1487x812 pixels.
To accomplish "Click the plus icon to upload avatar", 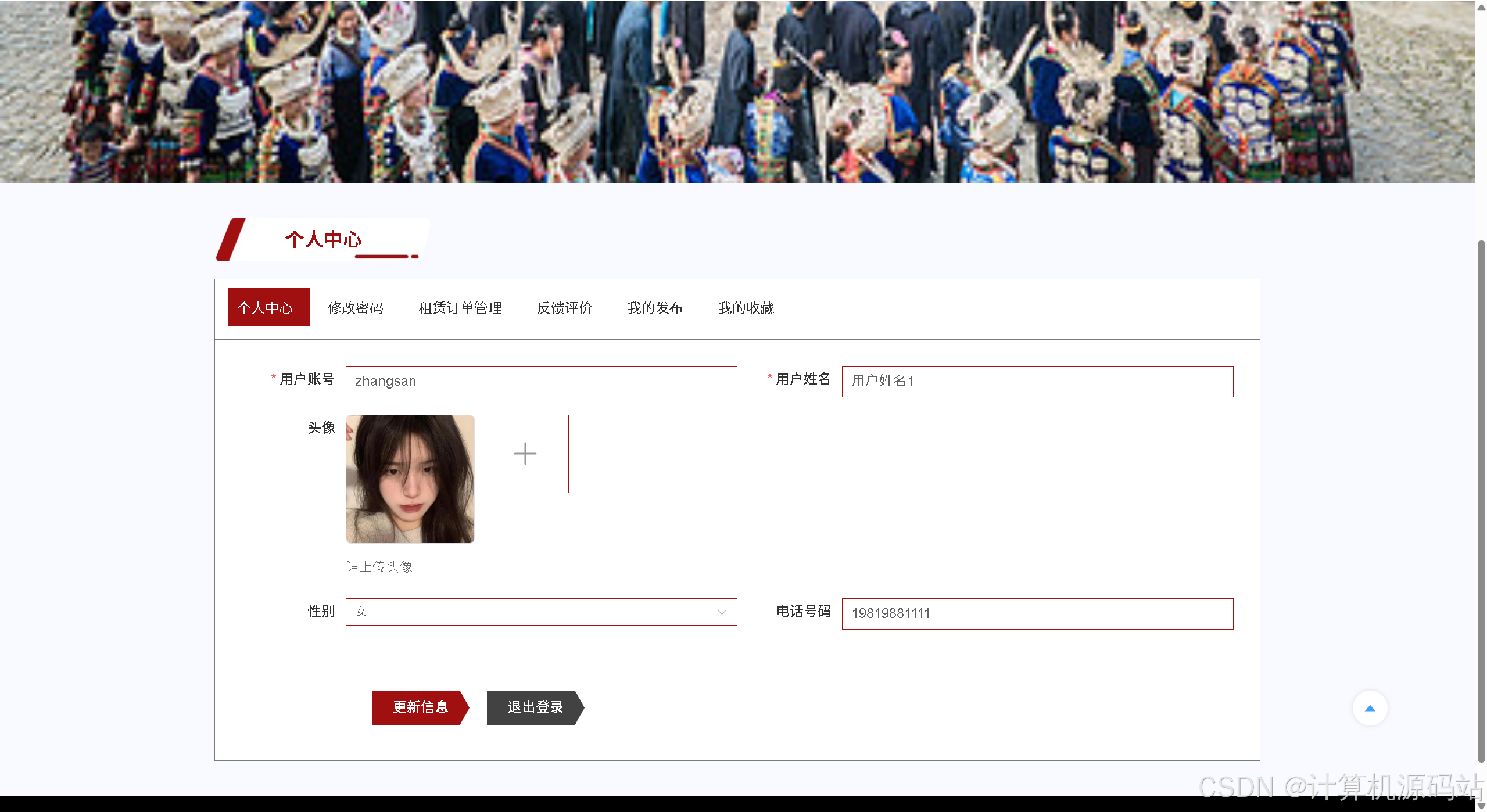I will coord(525,454).
